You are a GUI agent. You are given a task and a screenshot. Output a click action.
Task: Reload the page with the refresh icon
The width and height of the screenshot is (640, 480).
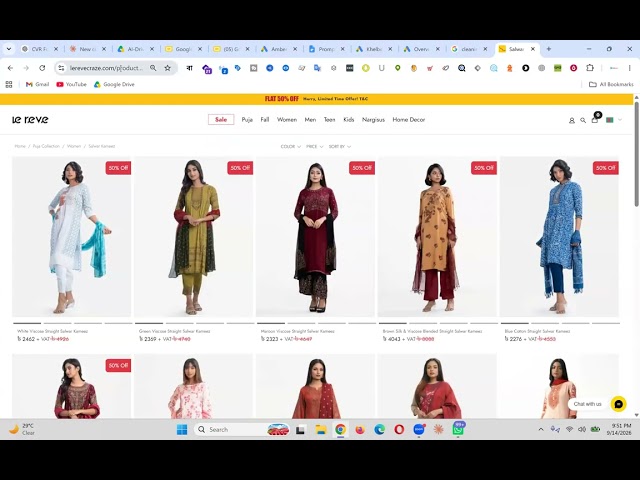click(x=42, y=68)
